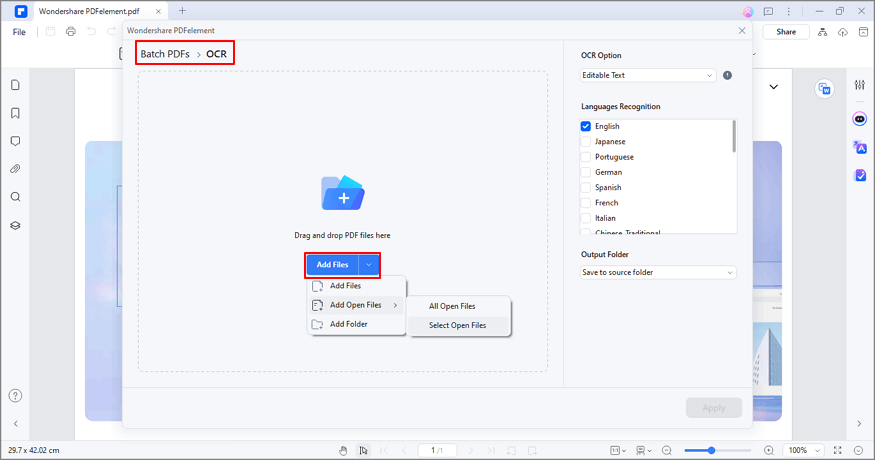
Task: Click the Apply button
Action: pos(714,408)
